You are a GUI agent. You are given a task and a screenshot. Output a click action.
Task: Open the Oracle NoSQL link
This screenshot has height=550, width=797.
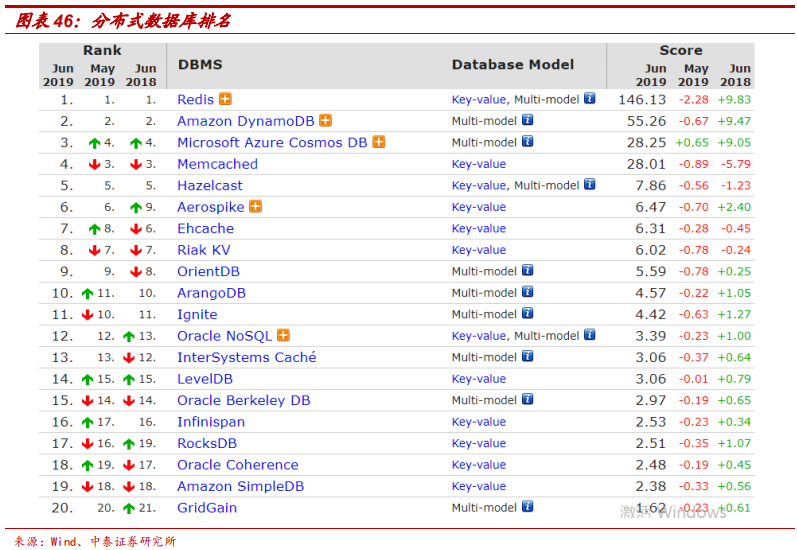click(224, 335)
